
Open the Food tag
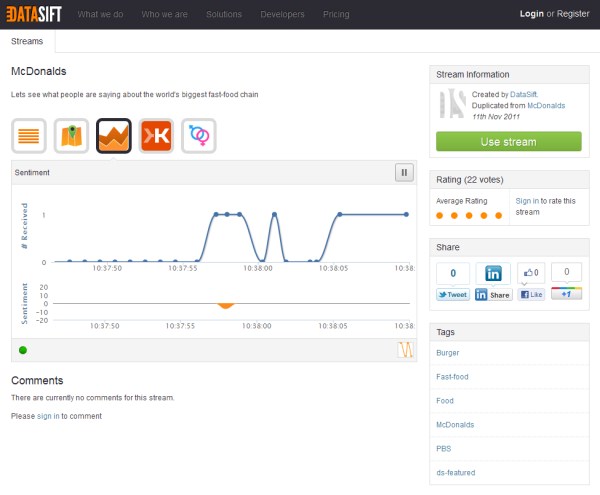tap(445, 401)
